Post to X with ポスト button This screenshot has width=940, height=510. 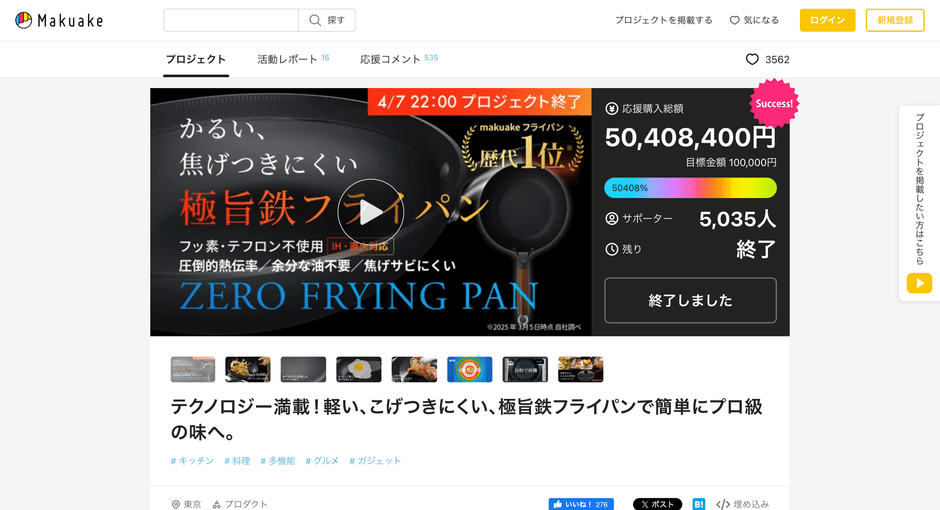pyautogui.click(x=657, y=504)
